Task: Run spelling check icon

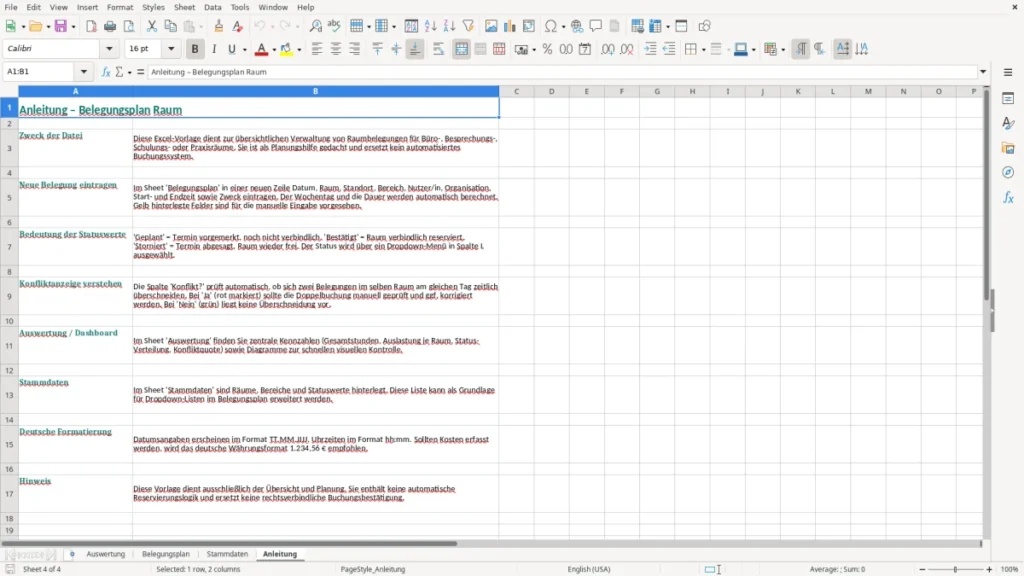Action: click(x=334, y=26)
